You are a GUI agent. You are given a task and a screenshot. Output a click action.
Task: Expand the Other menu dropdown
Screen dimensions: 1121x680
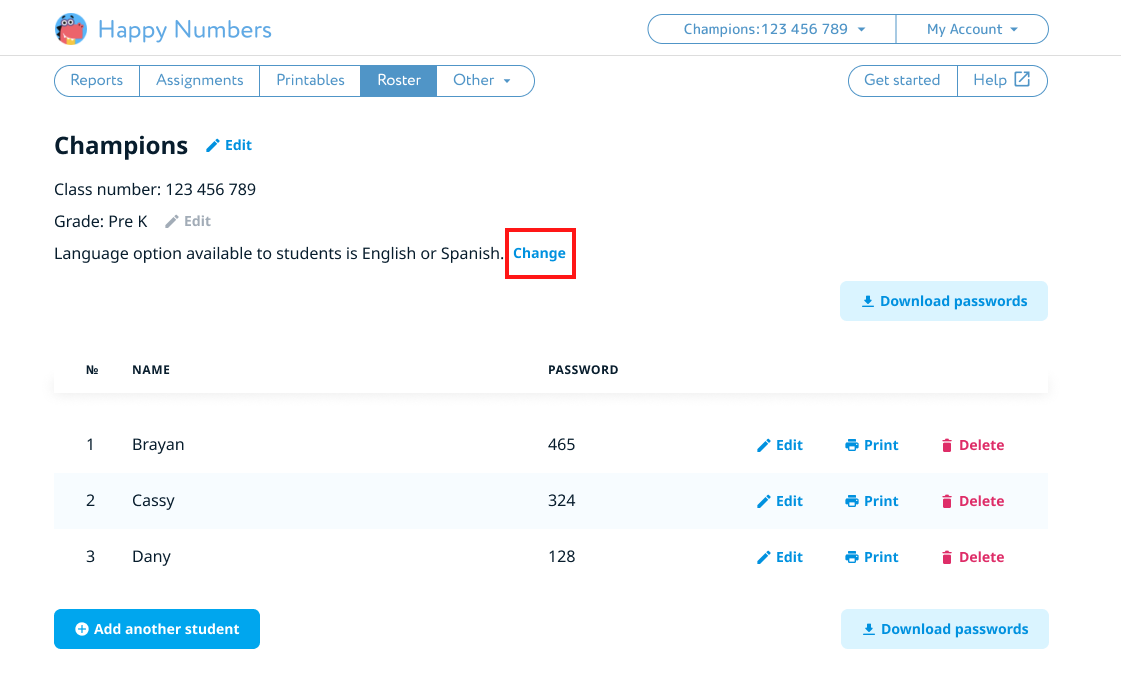tap(483, 80)
